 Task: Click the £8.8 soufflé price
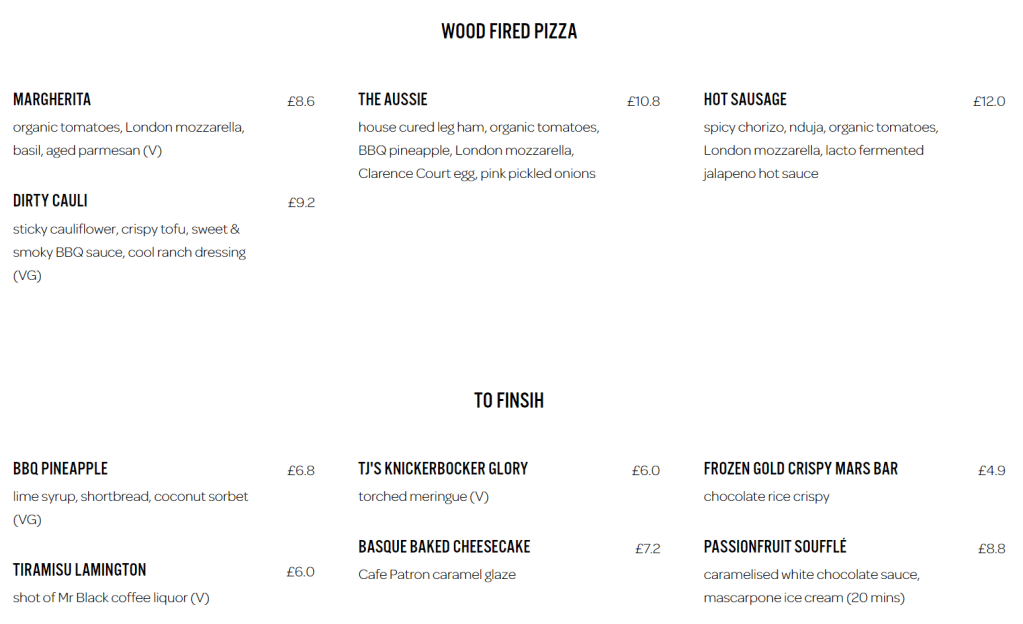pos(992,548)
